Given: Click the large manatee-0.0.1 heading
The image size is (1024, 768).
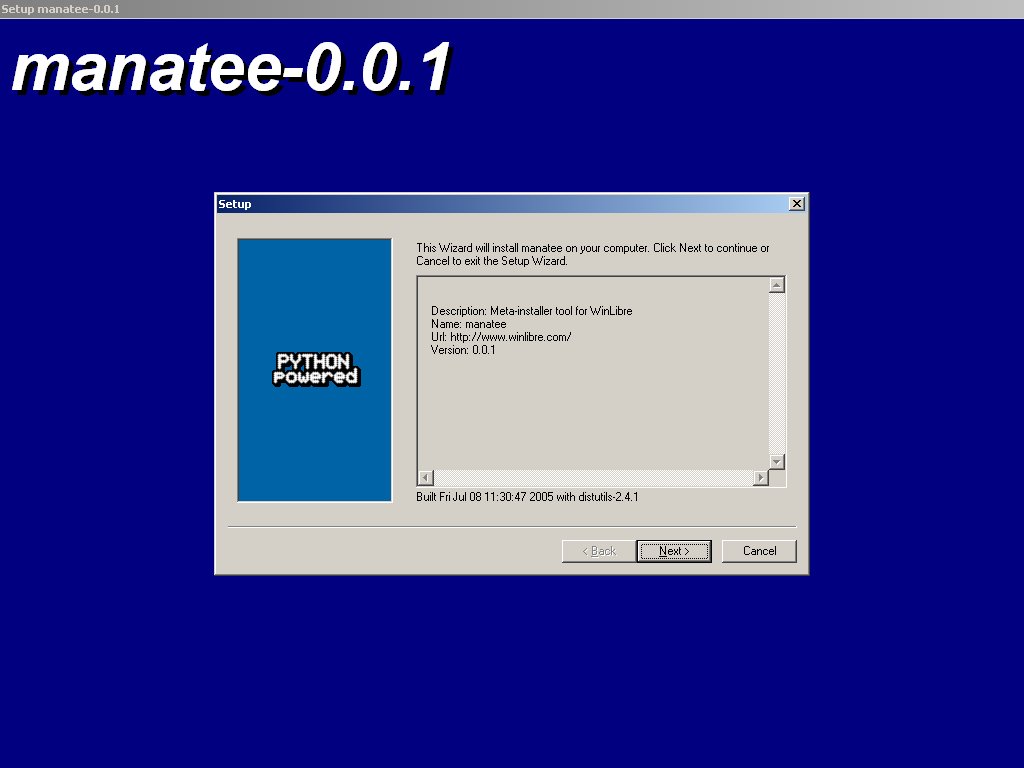Looking at the screenshot, I should click(232, 70).
